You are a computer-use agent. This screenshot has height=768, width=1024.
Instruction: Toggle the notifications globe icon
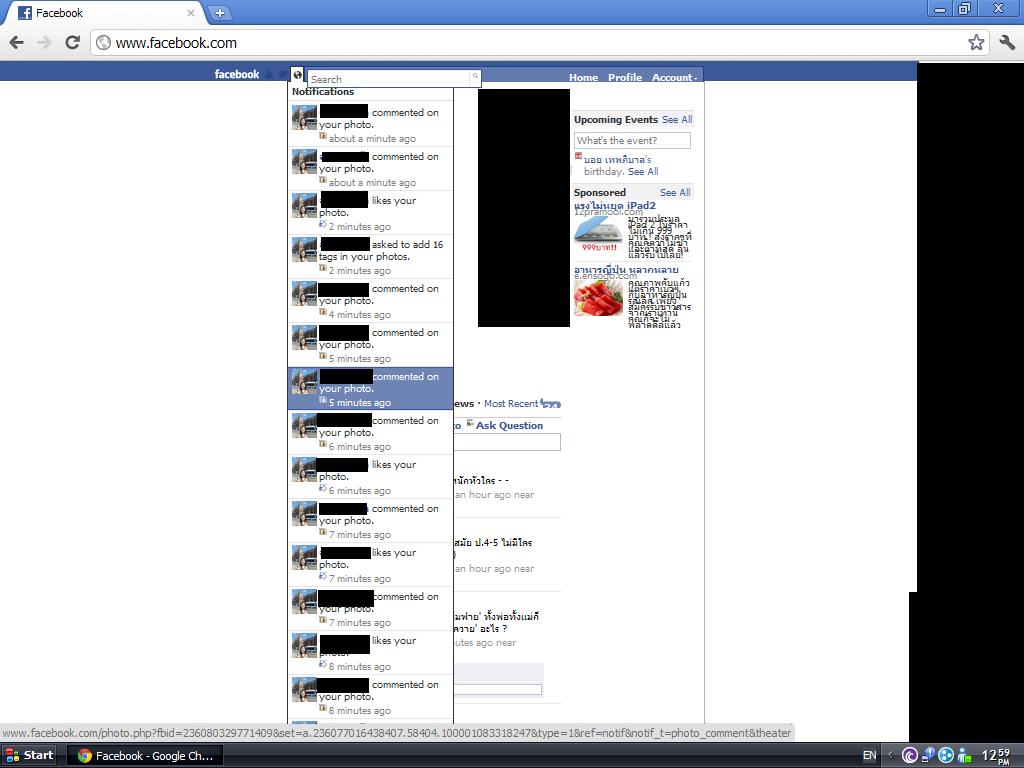(x=297, y=74)
